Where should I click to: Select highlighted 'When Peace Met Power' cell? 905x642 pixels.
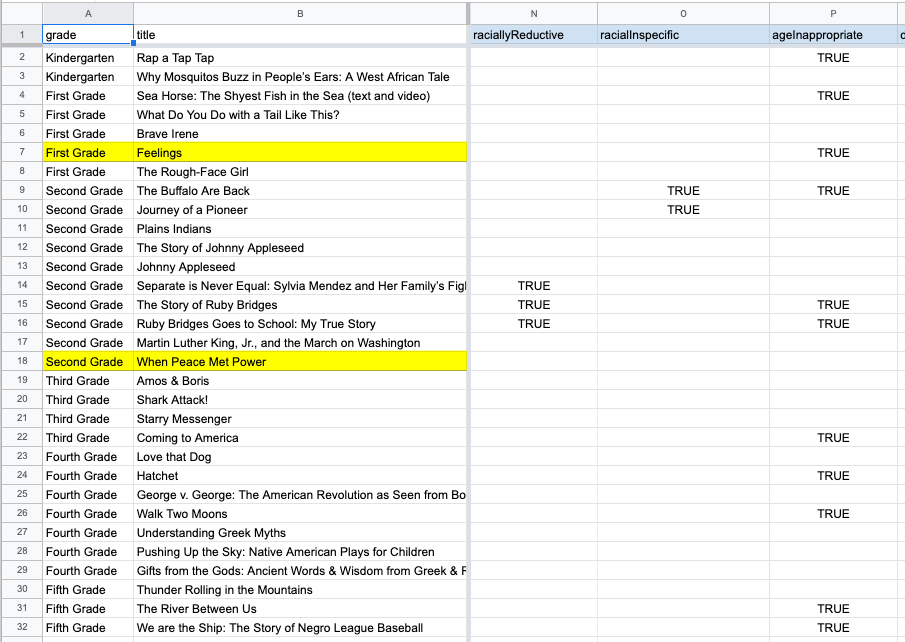[300, 361]
